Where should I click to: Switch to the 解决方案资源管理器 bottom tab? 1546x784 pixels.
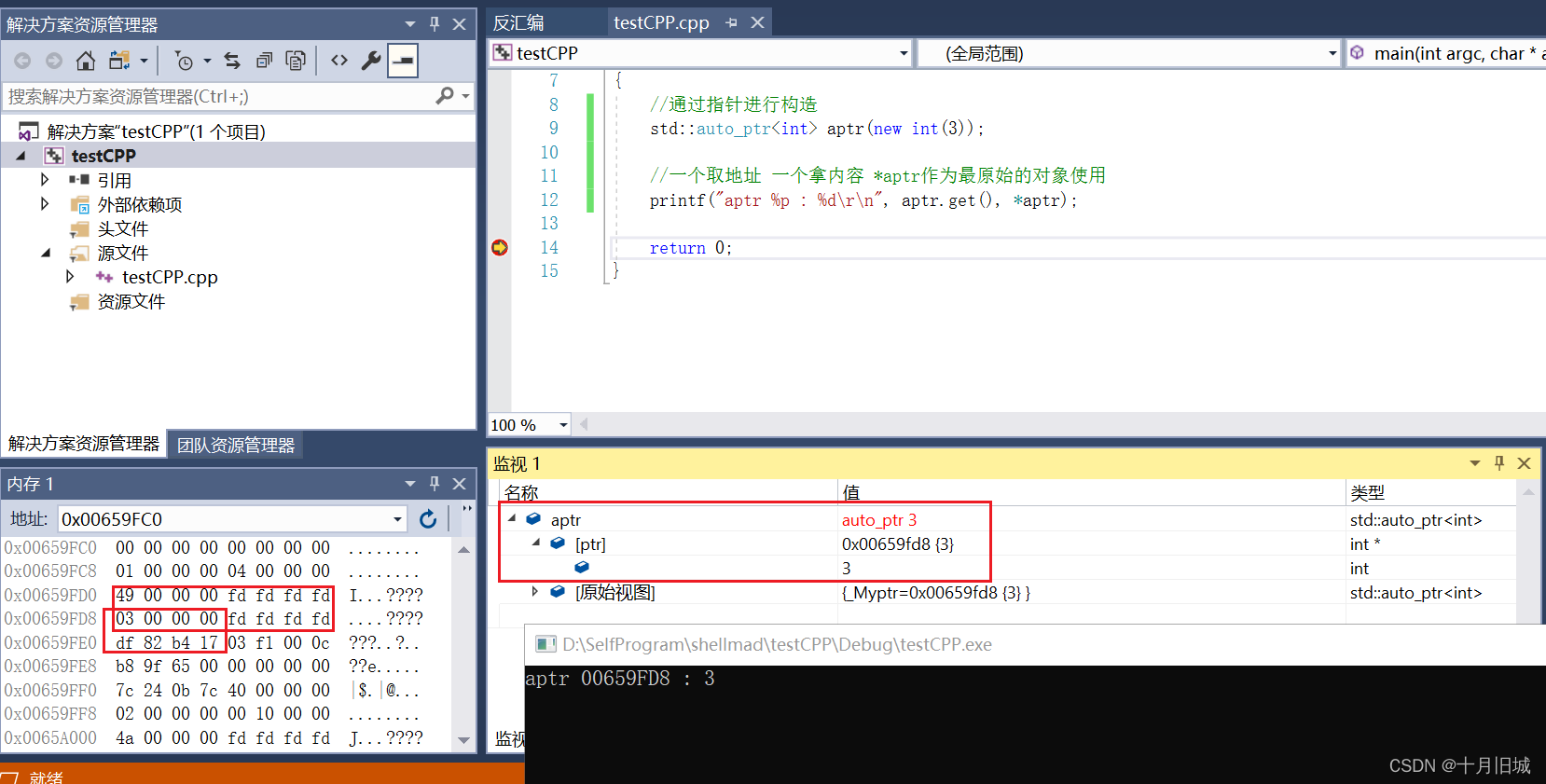pyautogui.click(x=84, y=444)
